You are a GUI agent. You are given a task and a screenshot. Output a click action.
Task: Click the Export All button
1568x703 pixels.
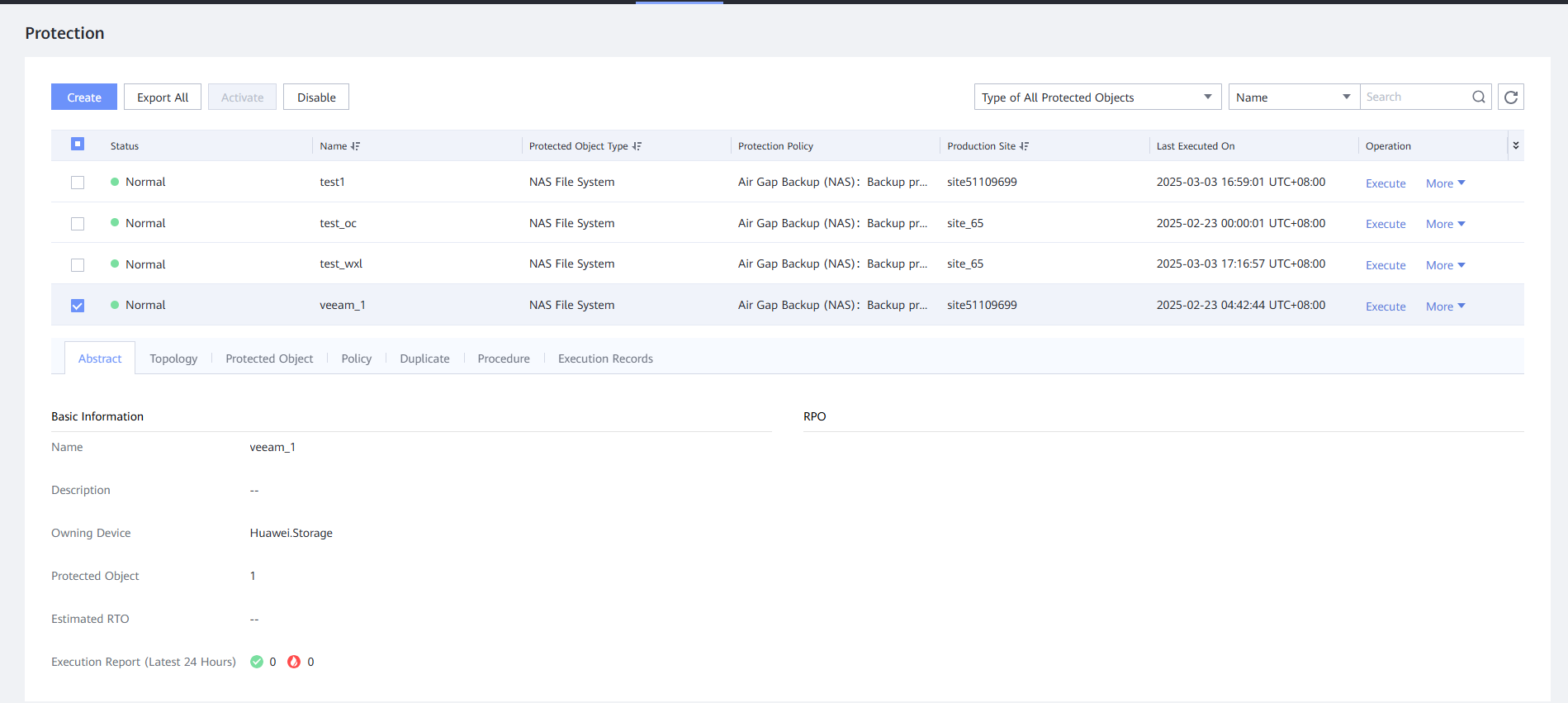(x=163, y=97)
